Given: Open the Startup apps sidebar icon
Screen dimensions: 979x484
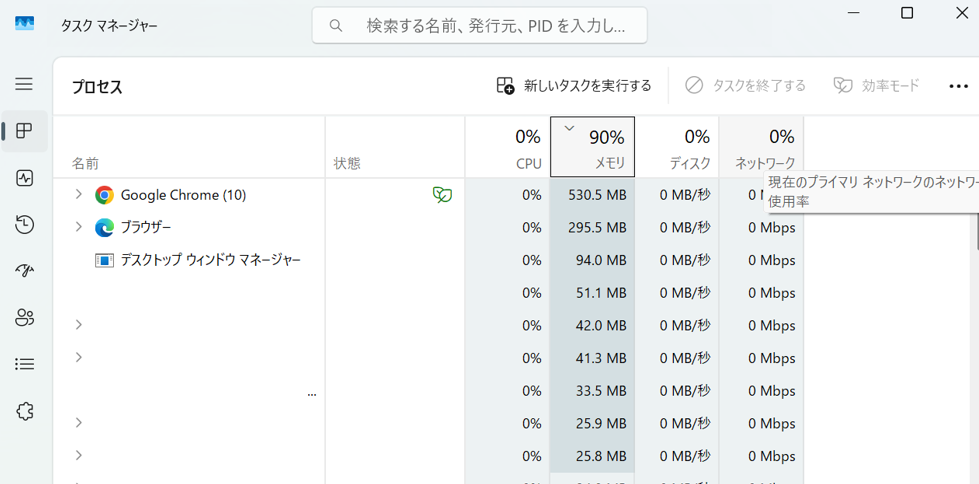Looking at the screenshot, I should (x=25, y=271).
